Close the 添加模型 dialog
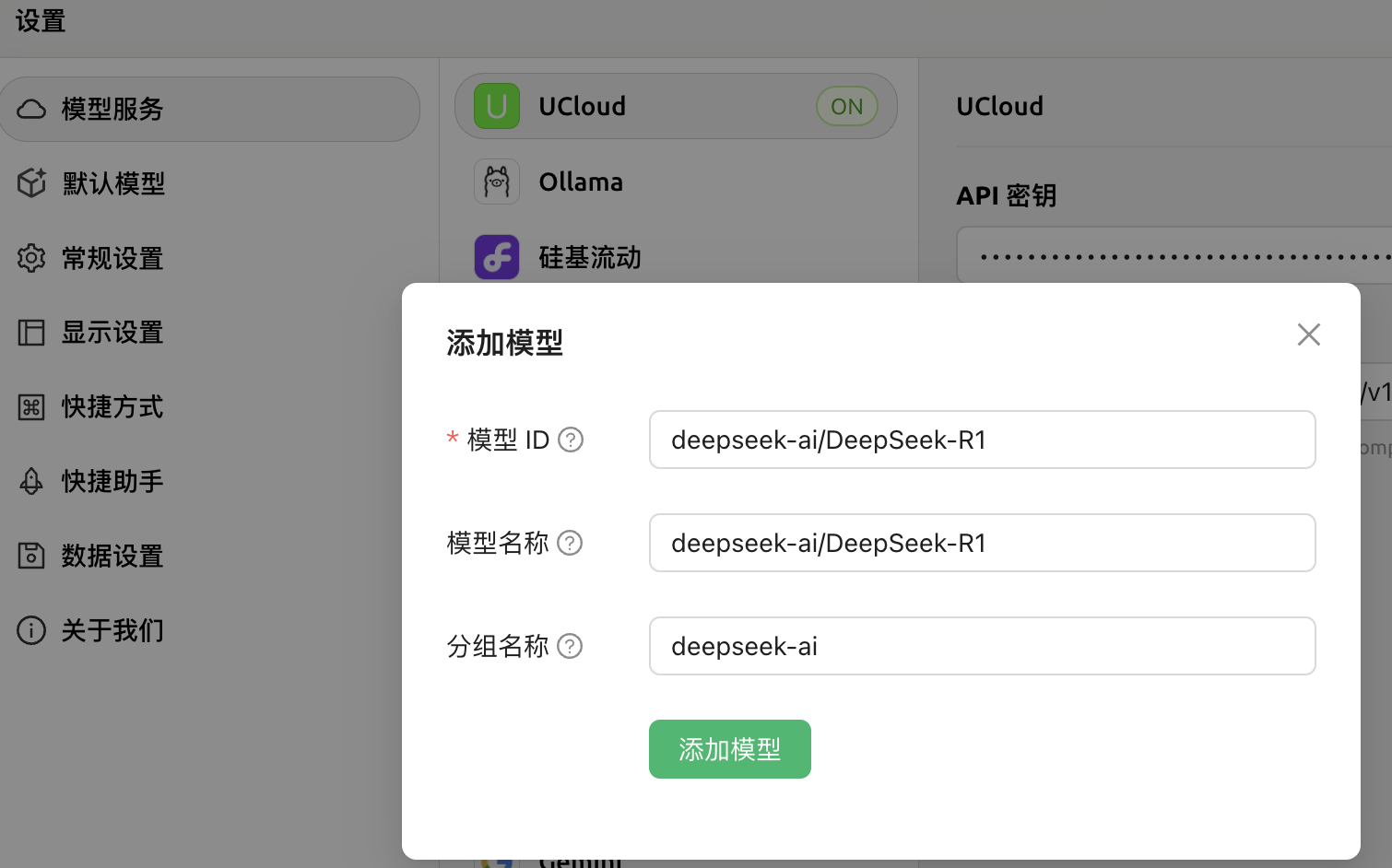This screenshot has width=1392, height=868. (1308, 334)
